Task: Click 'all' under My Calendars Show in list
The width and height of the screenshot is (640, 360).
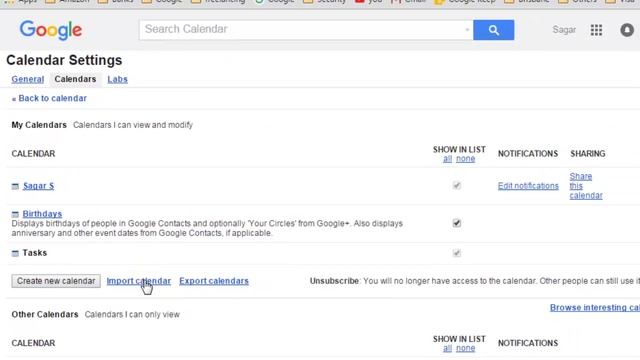Action: [x=447, y=159]
